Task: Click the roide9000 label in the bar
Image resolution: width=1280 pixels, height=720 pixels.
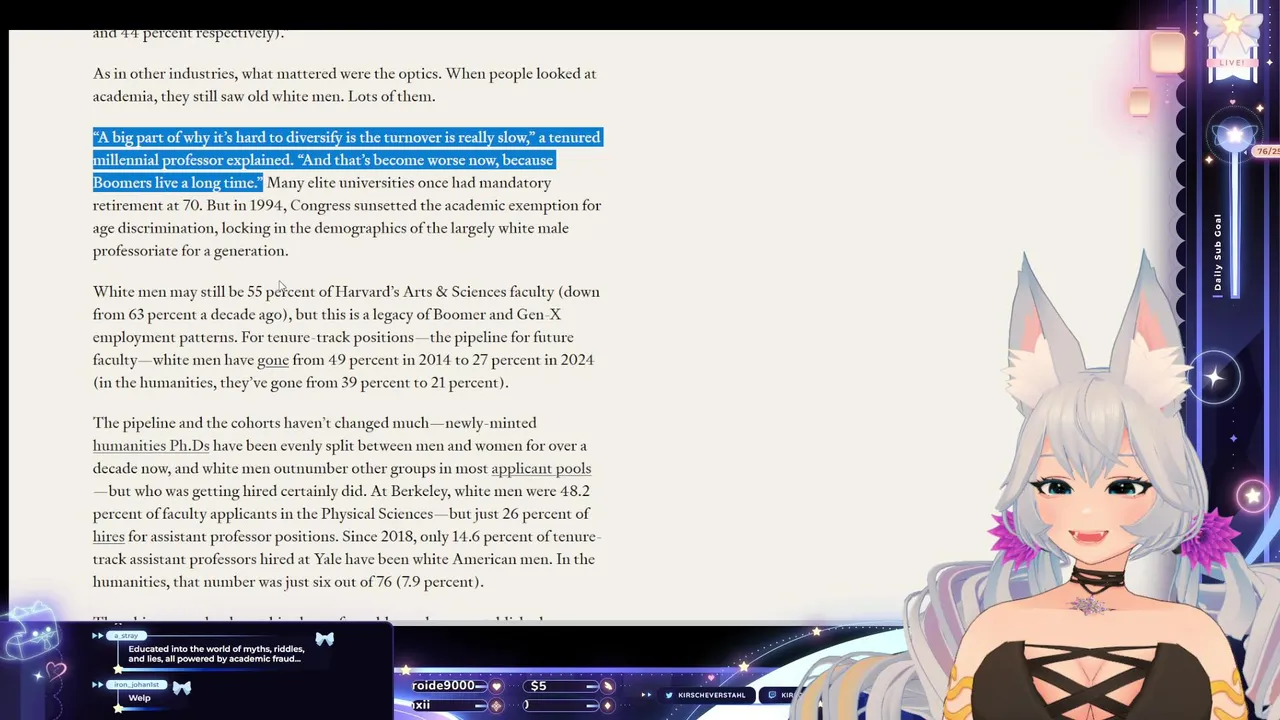Action: point(443,686)
